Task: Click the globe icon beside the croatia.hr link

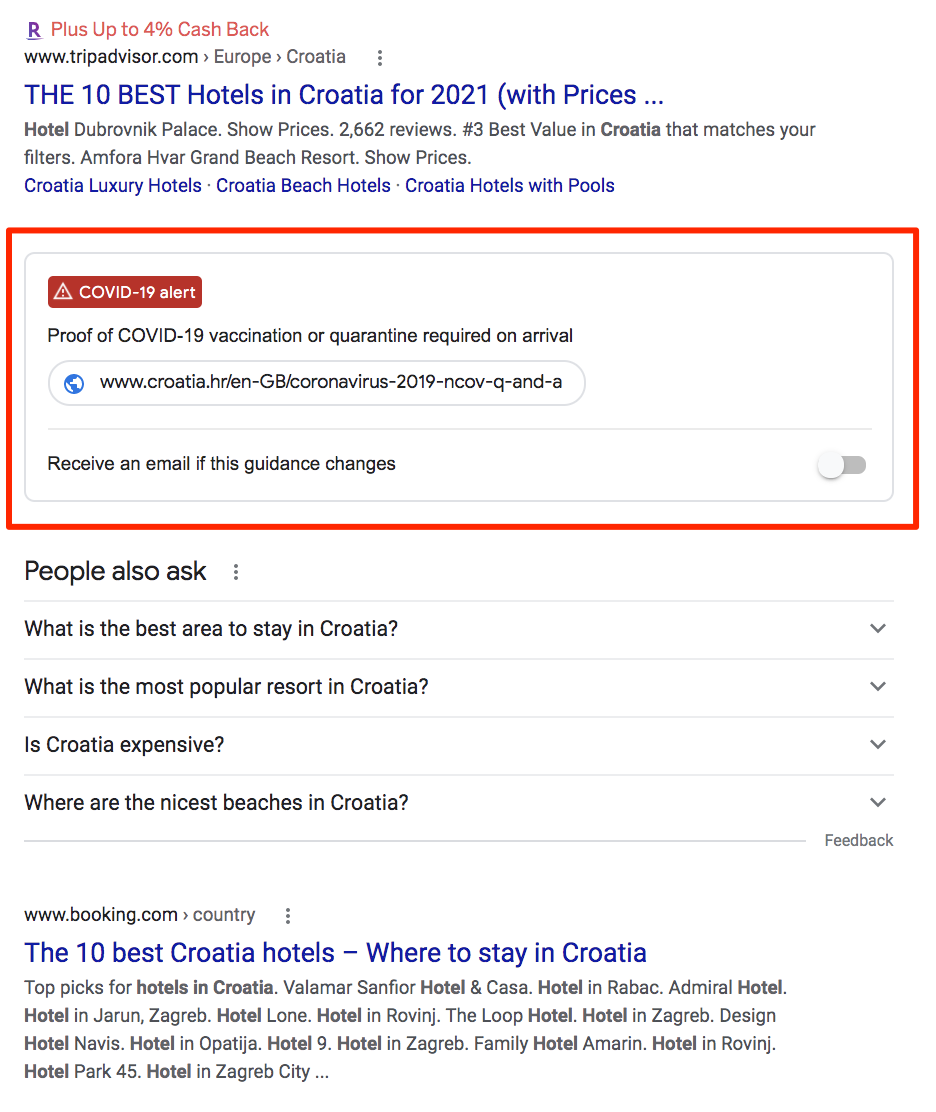Action: [x=74, y=383]
